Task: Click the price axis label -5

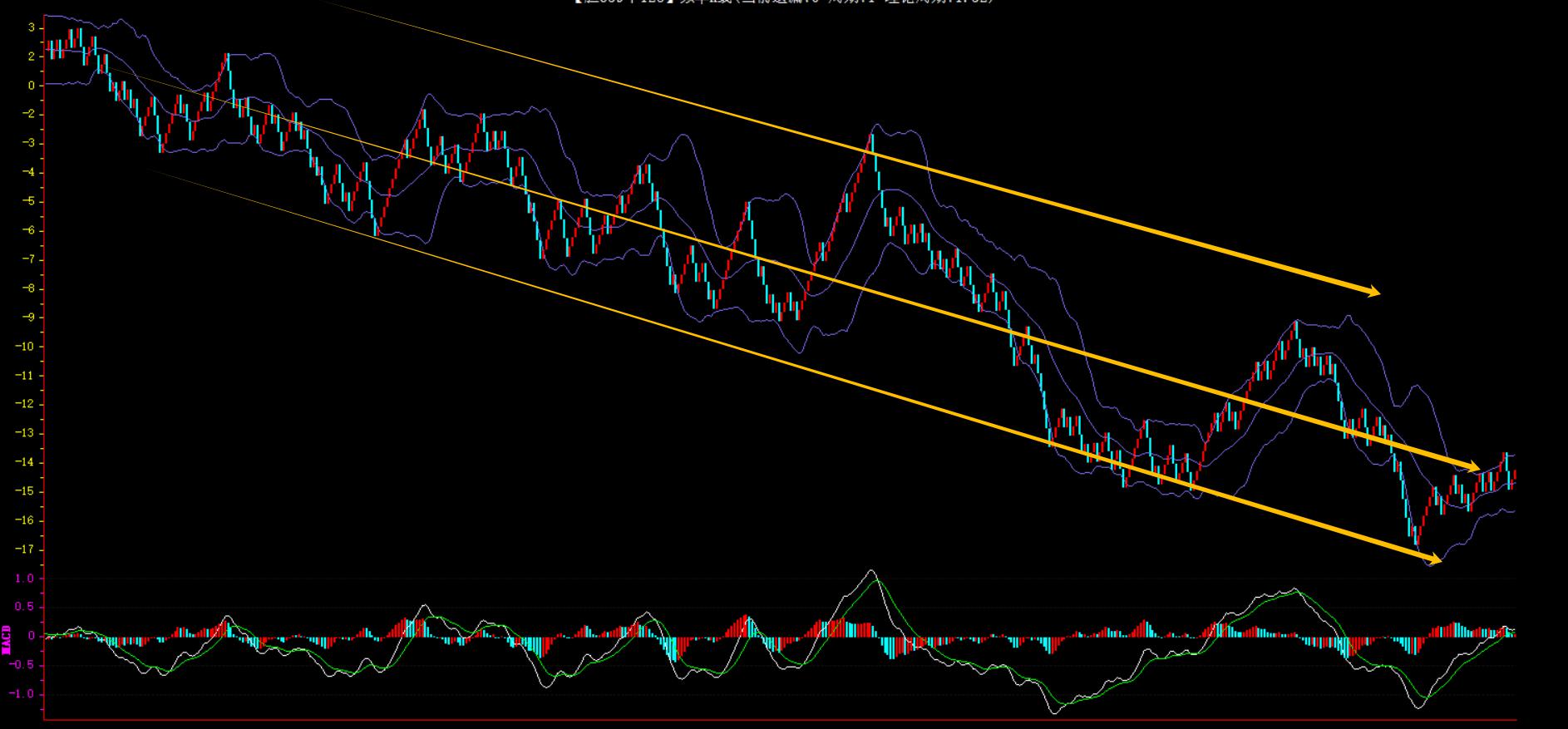Action: click(x=27, y=202)
